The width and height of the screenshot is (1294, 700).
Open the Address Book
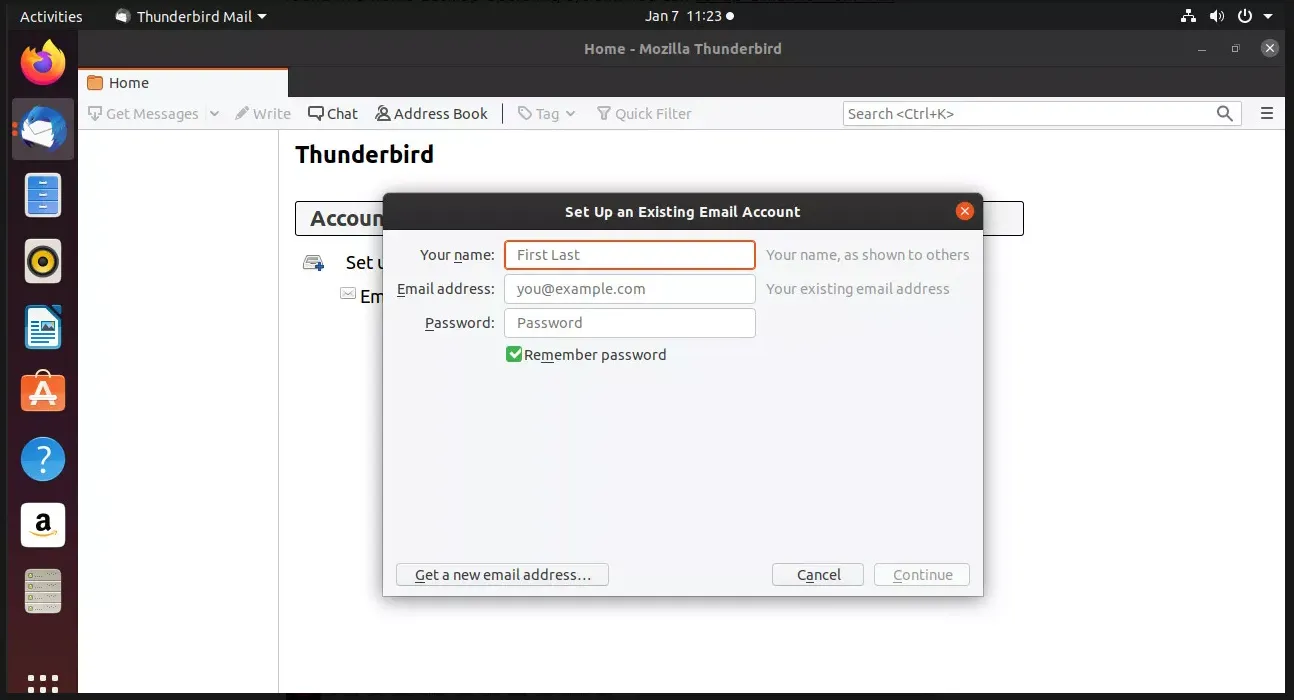coord(431,114)
